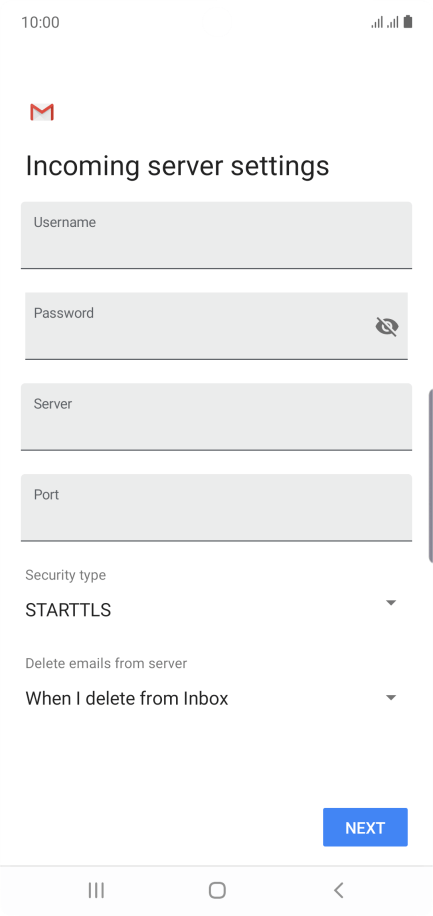Viewport: 433px width, 916px height.
Task: Open recent apps from navigation bar
Action: pyautogui.click(x=96, y=890)
